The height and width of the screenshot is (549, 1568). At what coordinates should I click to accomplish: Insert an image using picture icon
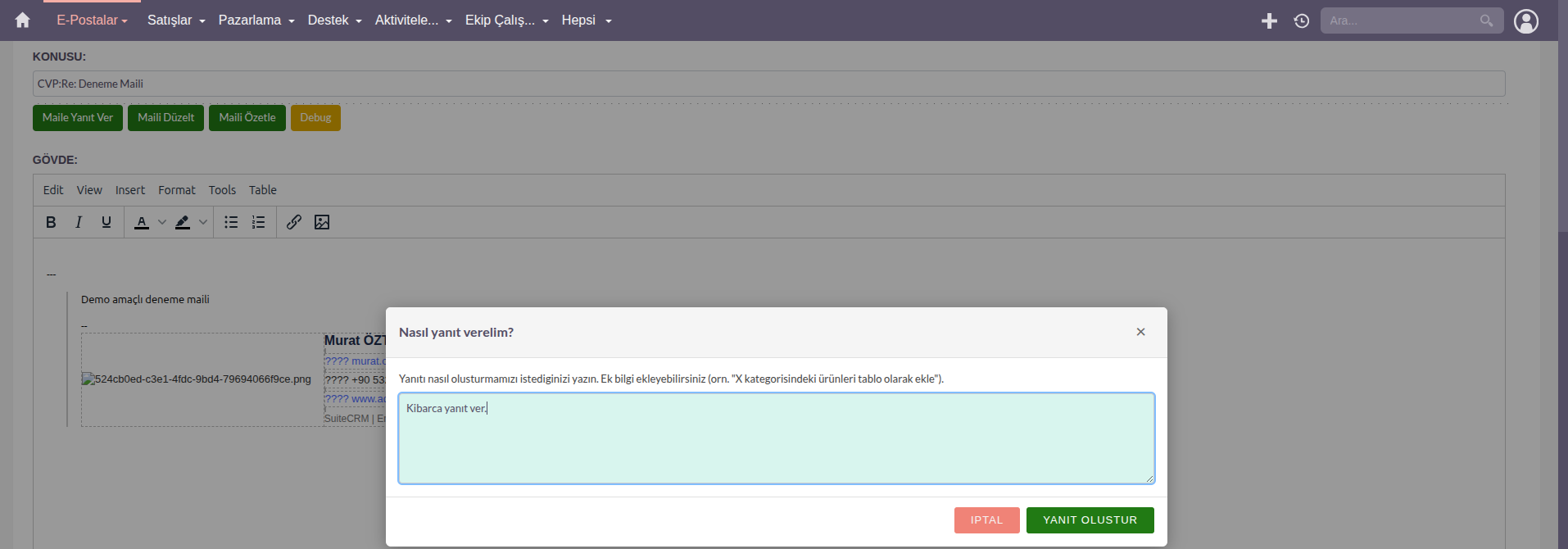[x=322, y=222]
